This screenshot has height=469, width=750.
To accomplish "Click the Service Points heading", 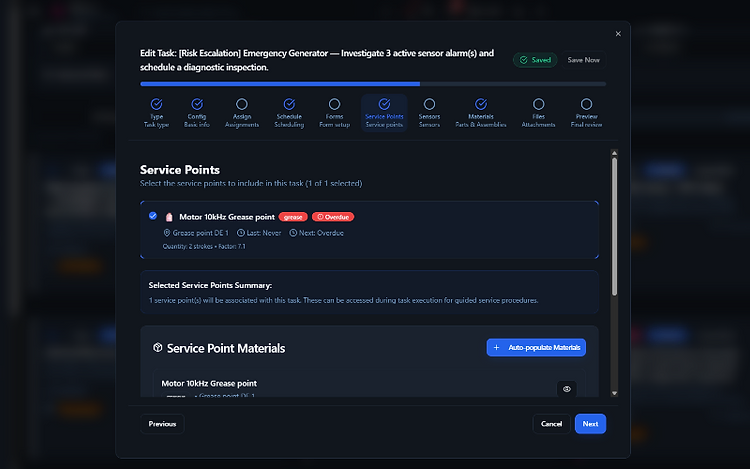I will point(180,170).
